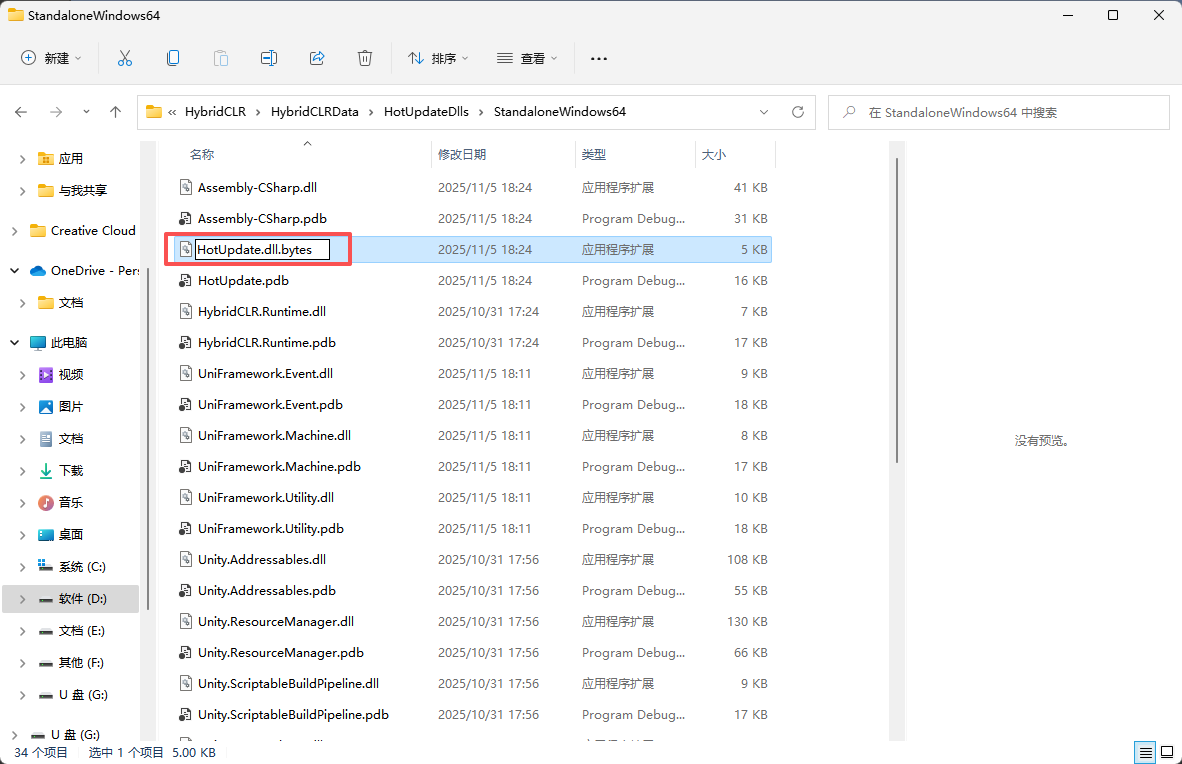Image resolution: width=1182 pixels, height=764 pixels.
Task: Open the 查看 (View) dropdown
Action: point(527,58)
